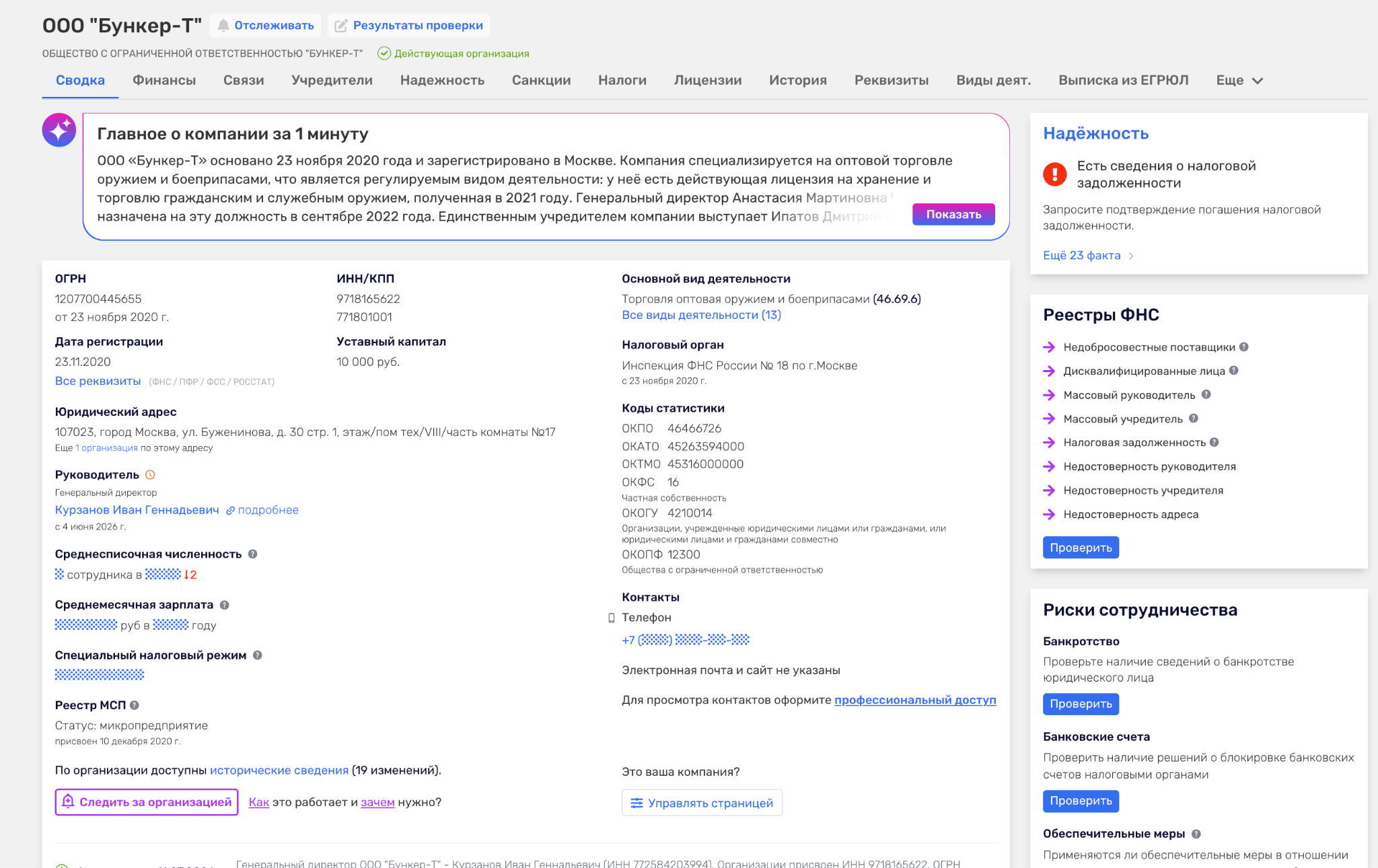This screenshot has width=1378, height=868.
Task: Click the red tax debt warning icon
Action: click(x=1054, y=174)
